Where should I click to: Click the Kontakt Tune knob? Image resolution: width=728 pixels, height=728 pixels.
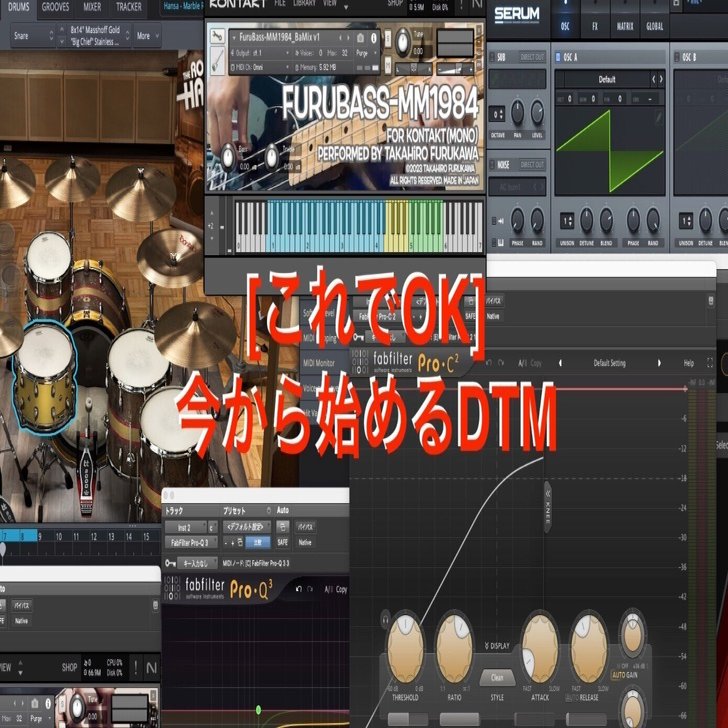point(403,42)
